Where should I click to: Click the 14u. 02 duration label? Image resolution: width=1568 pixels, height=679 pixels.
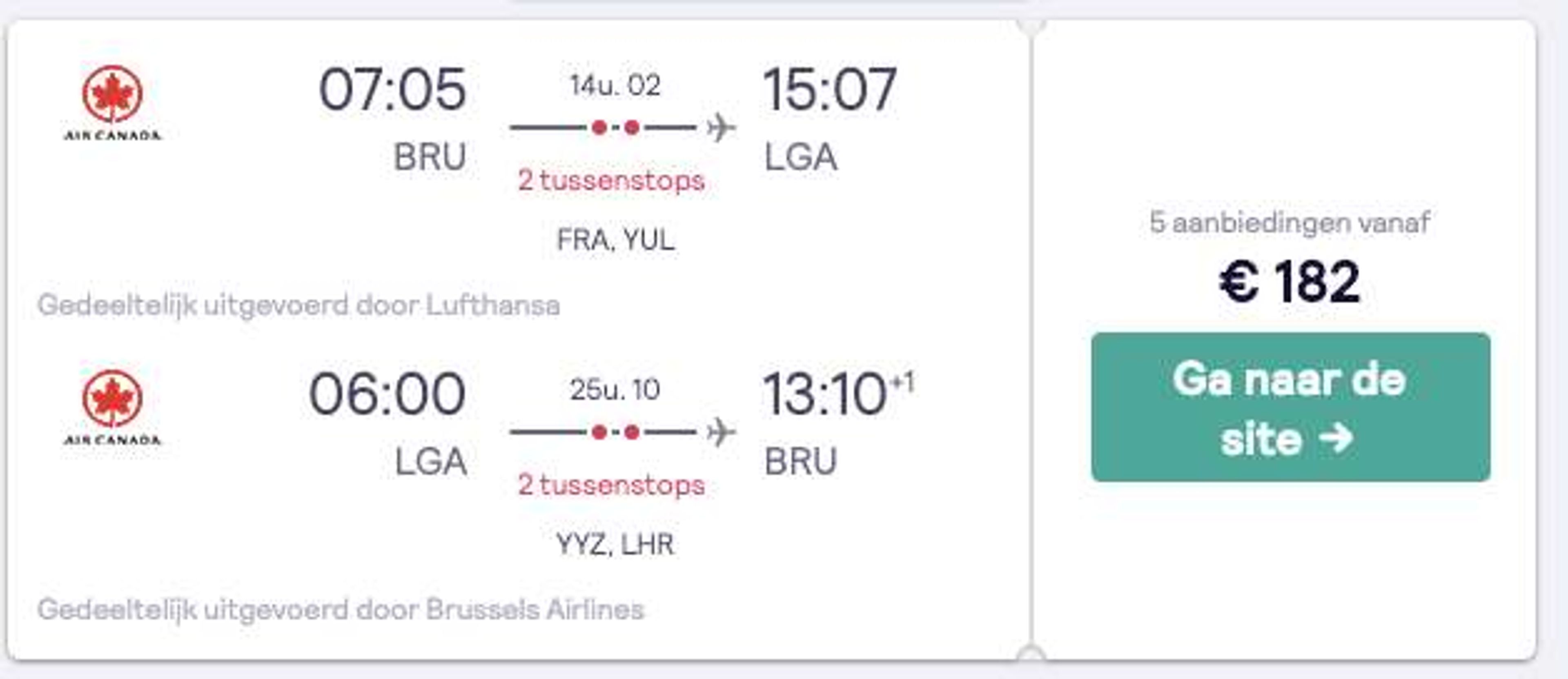(615, 85)
